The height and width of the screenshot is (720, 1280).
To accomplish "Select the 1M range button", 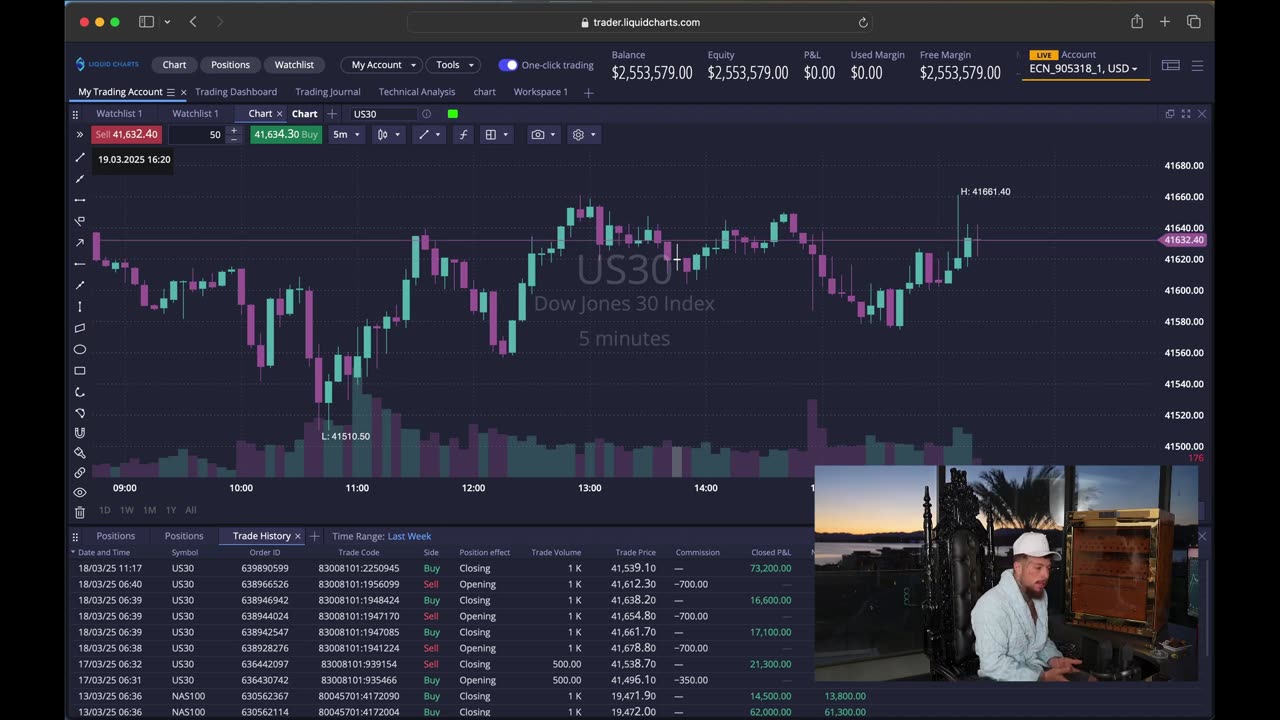I will (149, 510).
